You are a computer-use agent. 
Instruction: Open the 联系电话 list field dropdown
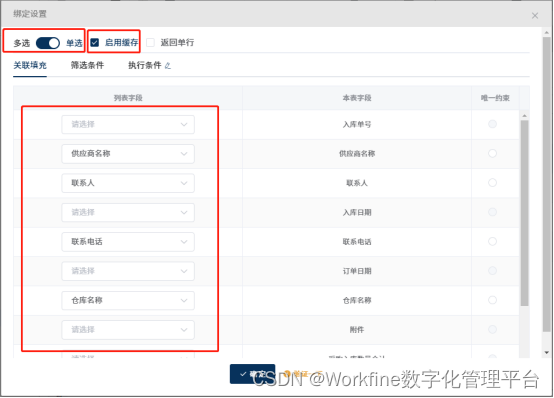[x=128, y=242]
